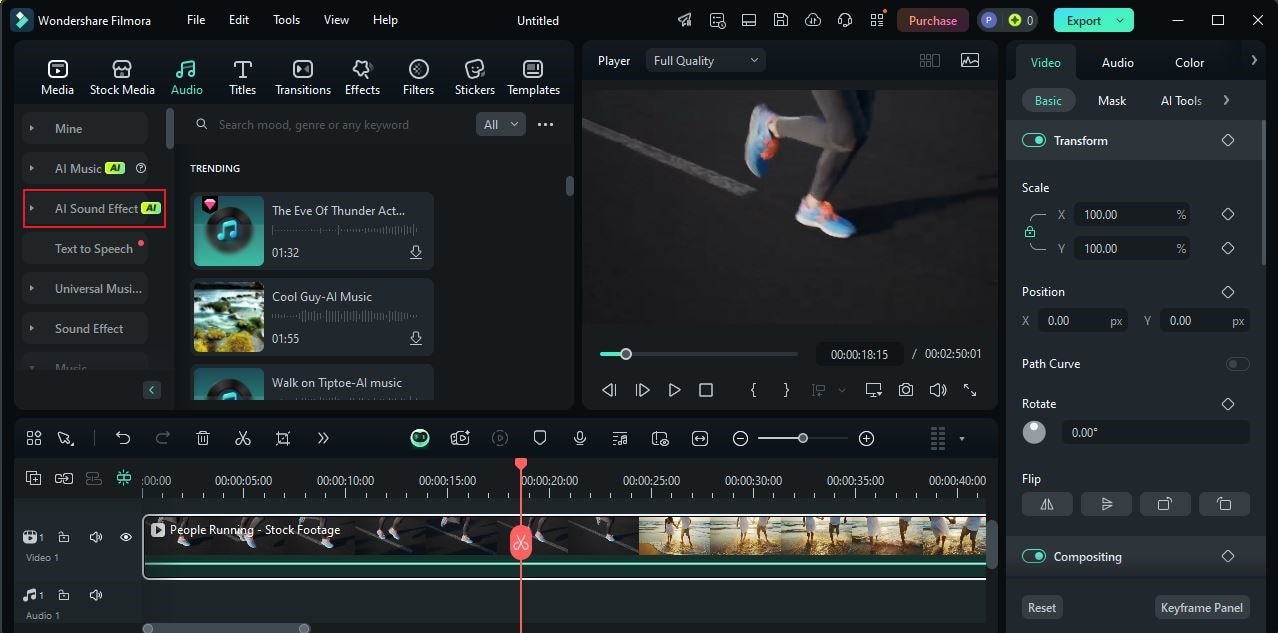Switch to the Audio properties tab
Viewport: 1278px width, 633px height.
click(x=1117, y=62)
